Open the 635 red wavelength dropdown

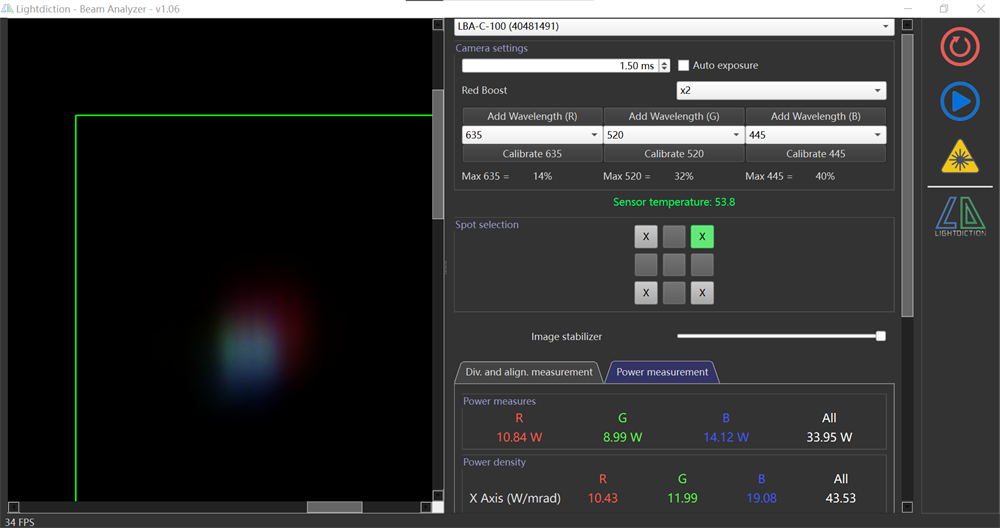point(531,135)
